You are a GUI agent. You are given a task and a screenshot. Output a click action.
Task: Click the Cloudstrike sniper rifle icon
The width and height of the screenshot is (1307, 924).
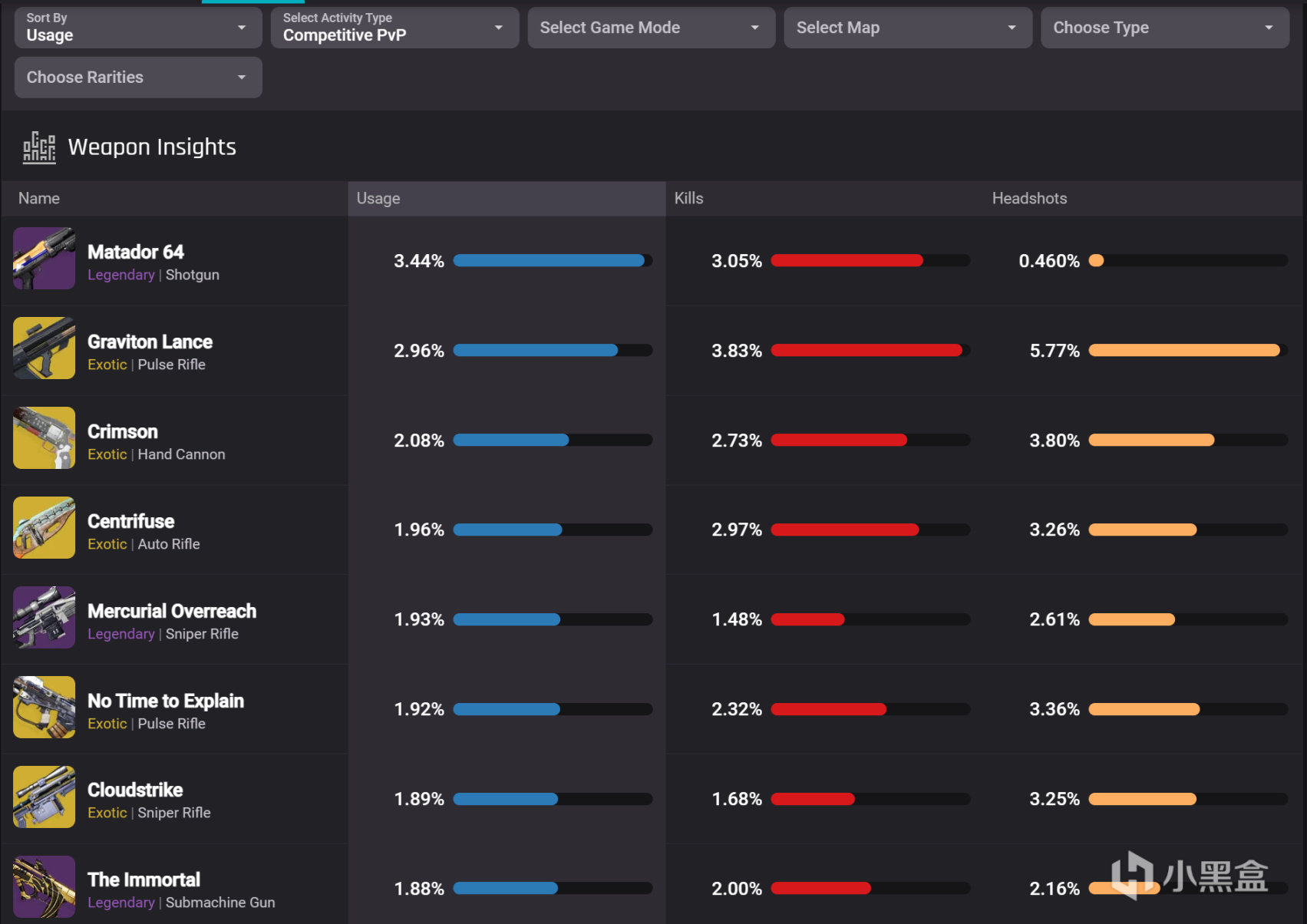[44, 797]
